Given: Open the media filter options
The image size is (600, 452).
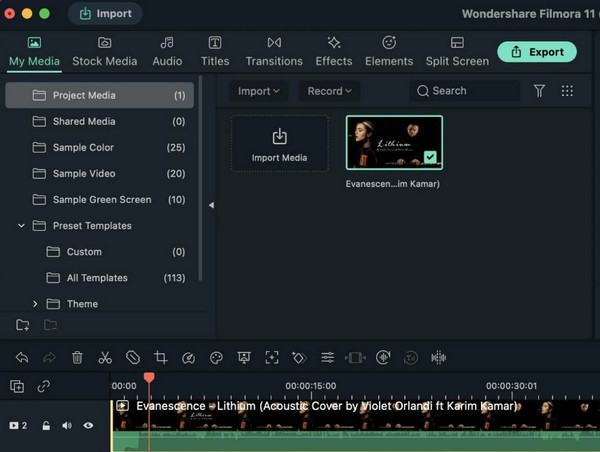Looking at the screenshot, I should click(539, 91).
